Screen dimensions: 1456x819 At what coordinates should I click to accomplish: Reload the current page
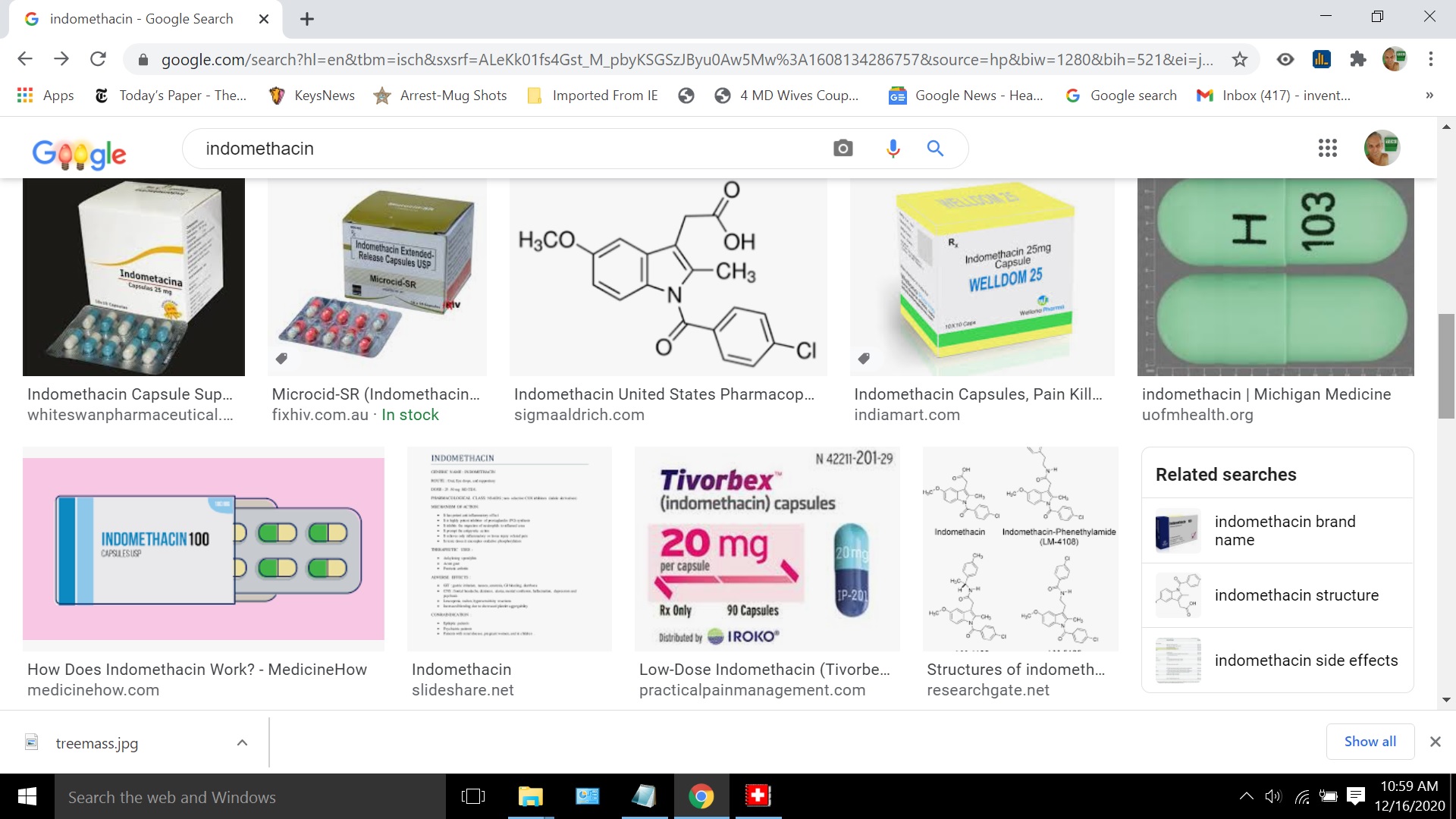[x=98, y=59]
